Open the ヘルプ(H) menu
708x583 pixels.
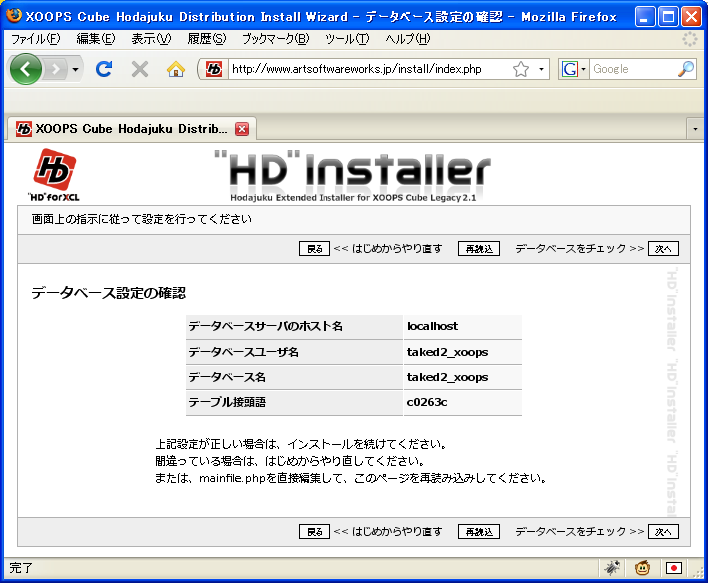408,39
